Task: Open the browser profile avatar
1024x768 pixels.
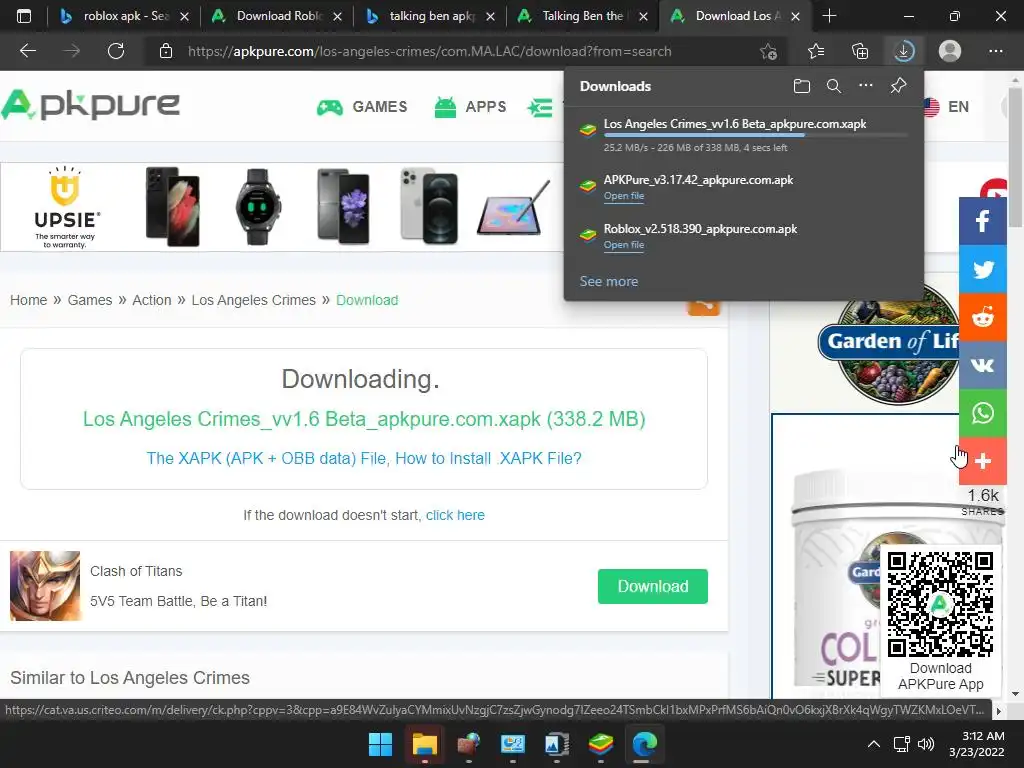Action: [950, 51]
